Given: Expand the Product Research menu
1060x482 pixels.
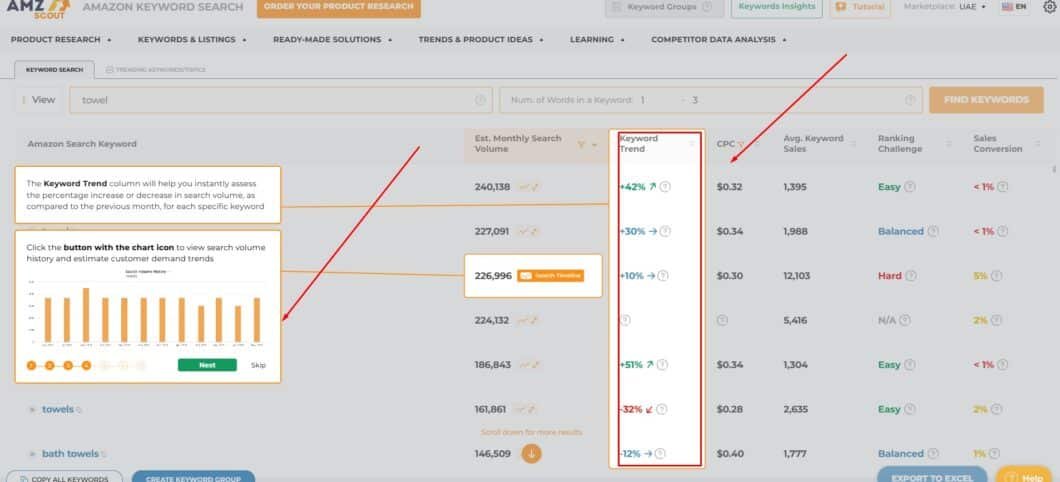Looking at the screenshot, I should (x=61, y=39).
